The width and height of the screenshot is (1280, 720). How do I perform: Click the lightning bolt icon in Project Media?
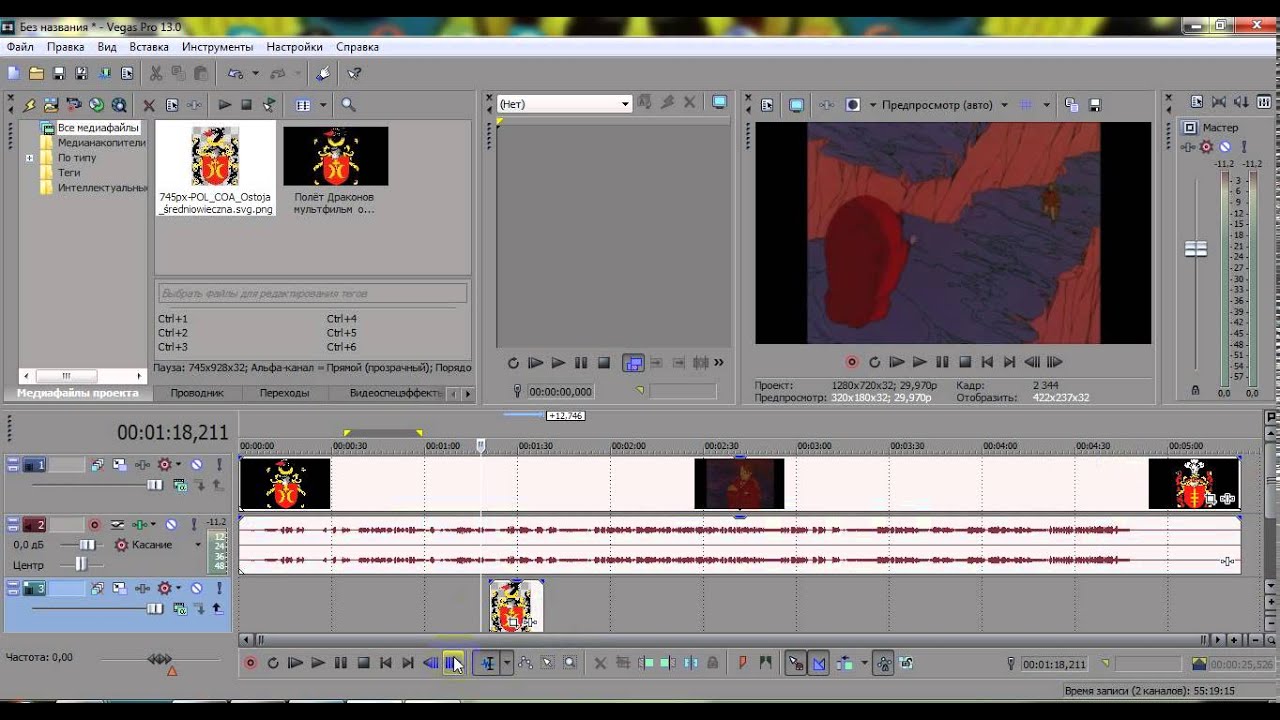pyautogui.click(x=29, y=104)
